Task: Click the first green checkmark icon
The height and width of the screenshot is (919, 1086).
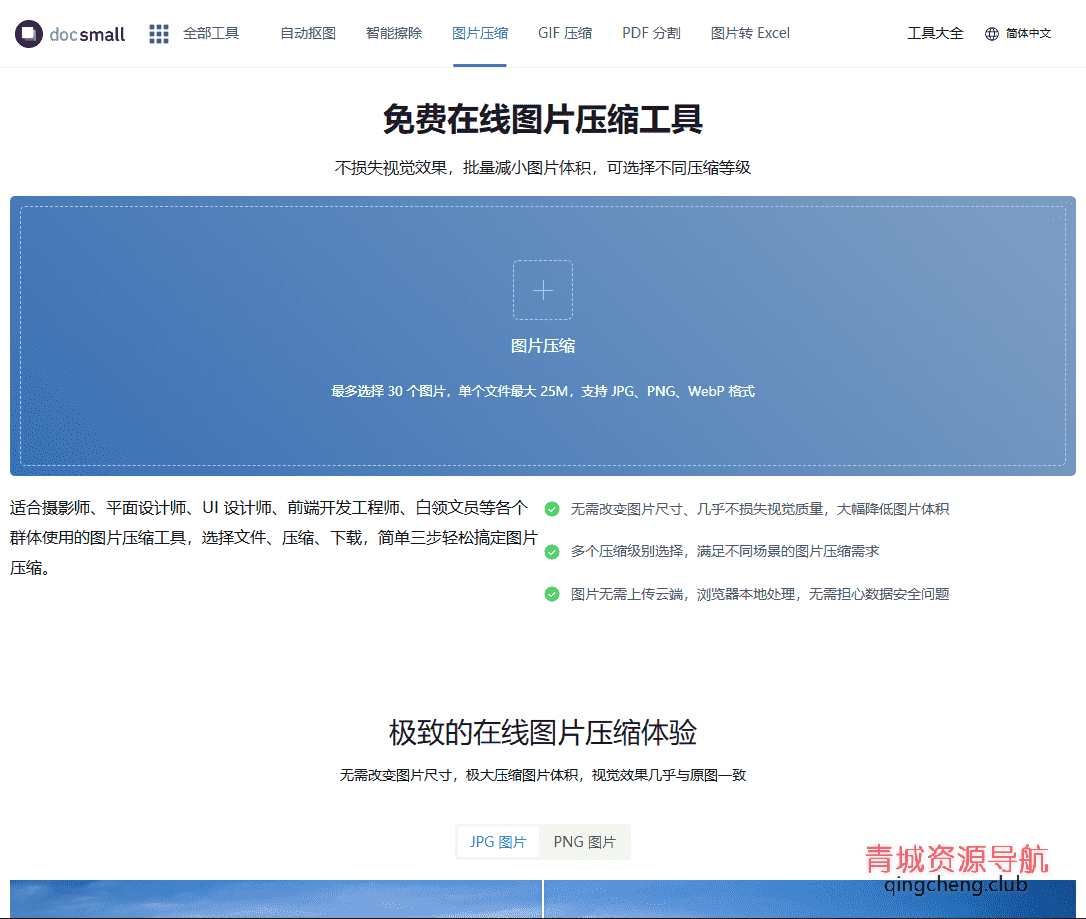Action: coord(551,509)
